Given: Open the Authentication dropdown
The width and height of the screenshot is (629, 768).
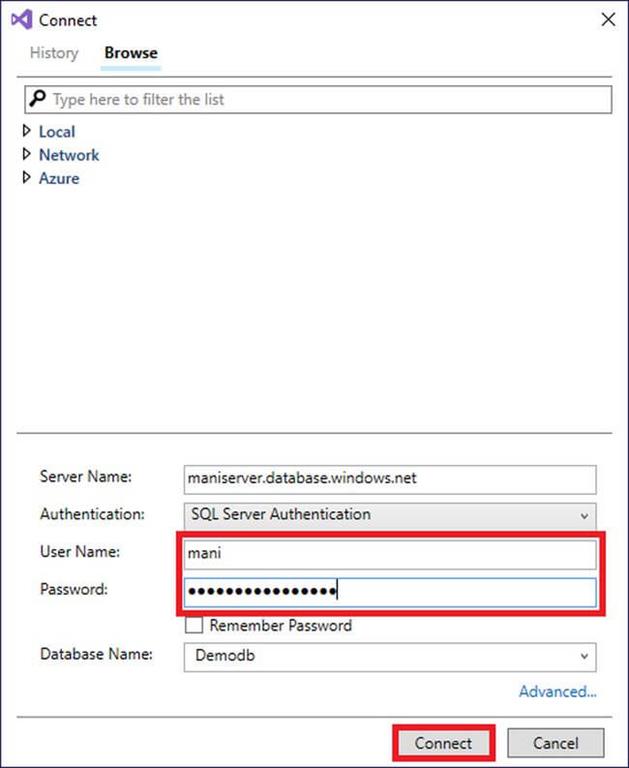Looking at the screenshot, I should click(390, 515).
